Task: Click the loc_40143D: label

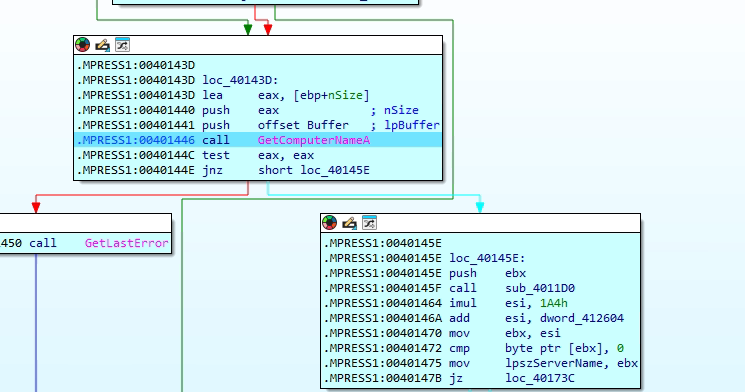Action: [240, 80]
